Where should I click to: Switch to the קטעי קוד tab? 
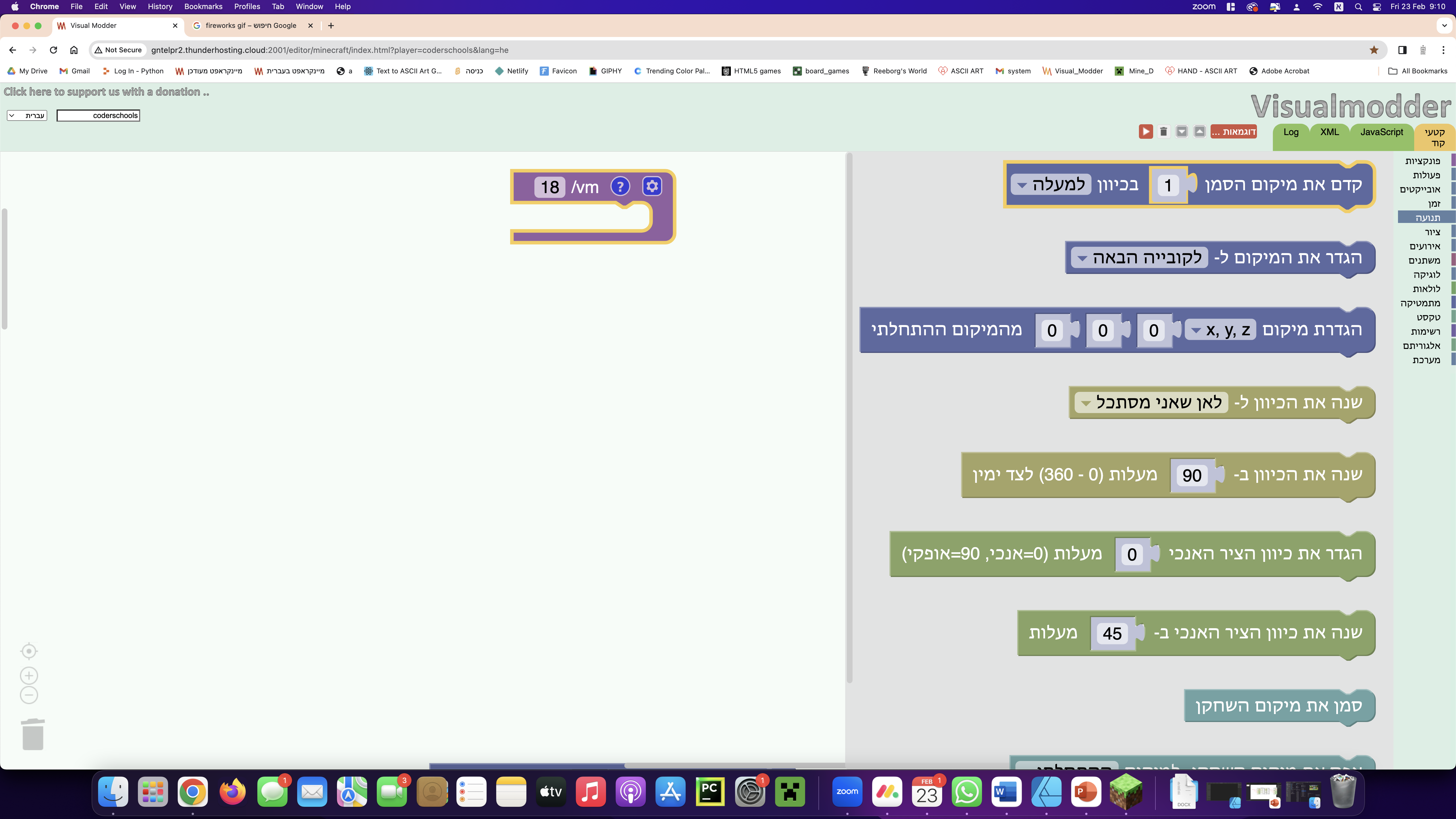[1434, 137]
